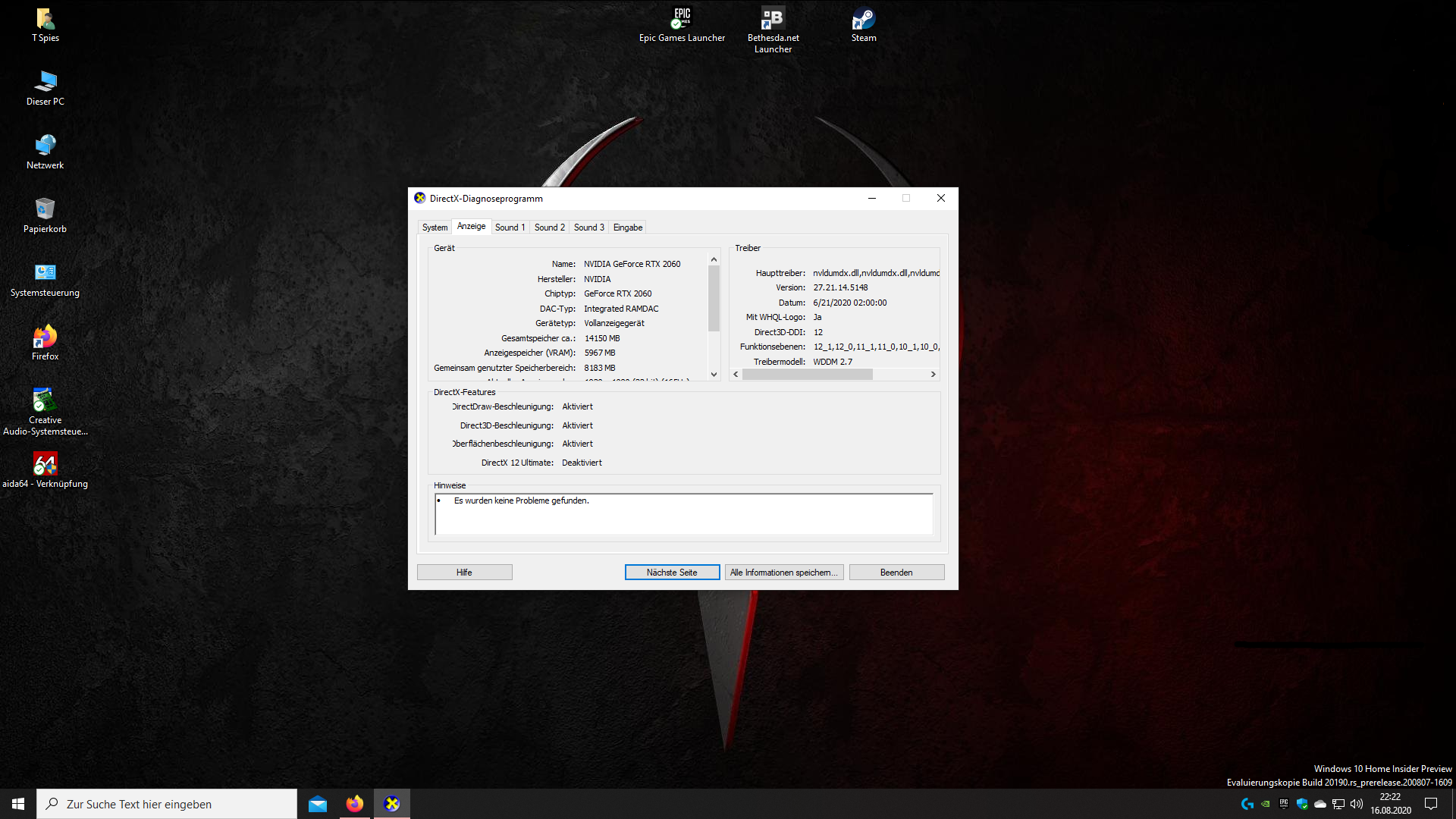The height and width of the screenshot is (819, 1456).
Task: Click the Firefox icon in the taskbar
Action: (x=355, y=804)
